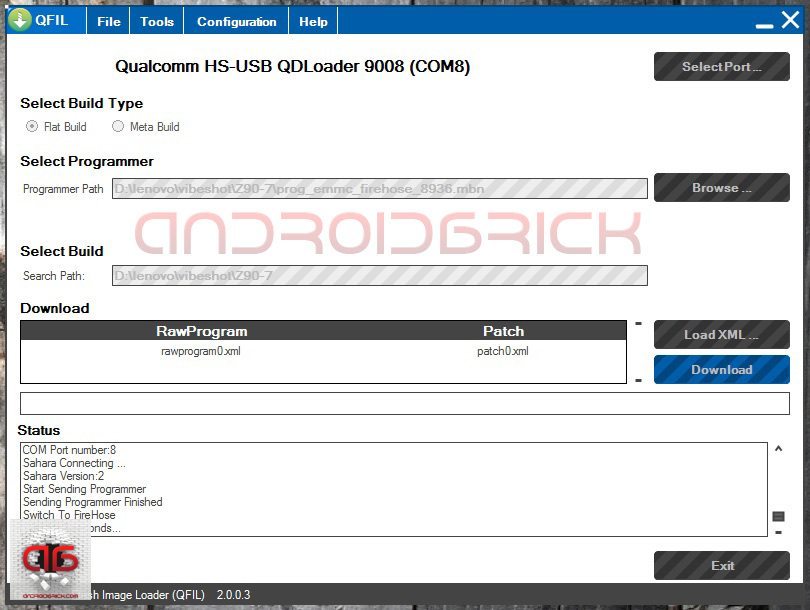Image resolution: width=810 pixels, height=610 pixels.
Task: Click the dash below the status log icon
Action: tap(778, 533)
